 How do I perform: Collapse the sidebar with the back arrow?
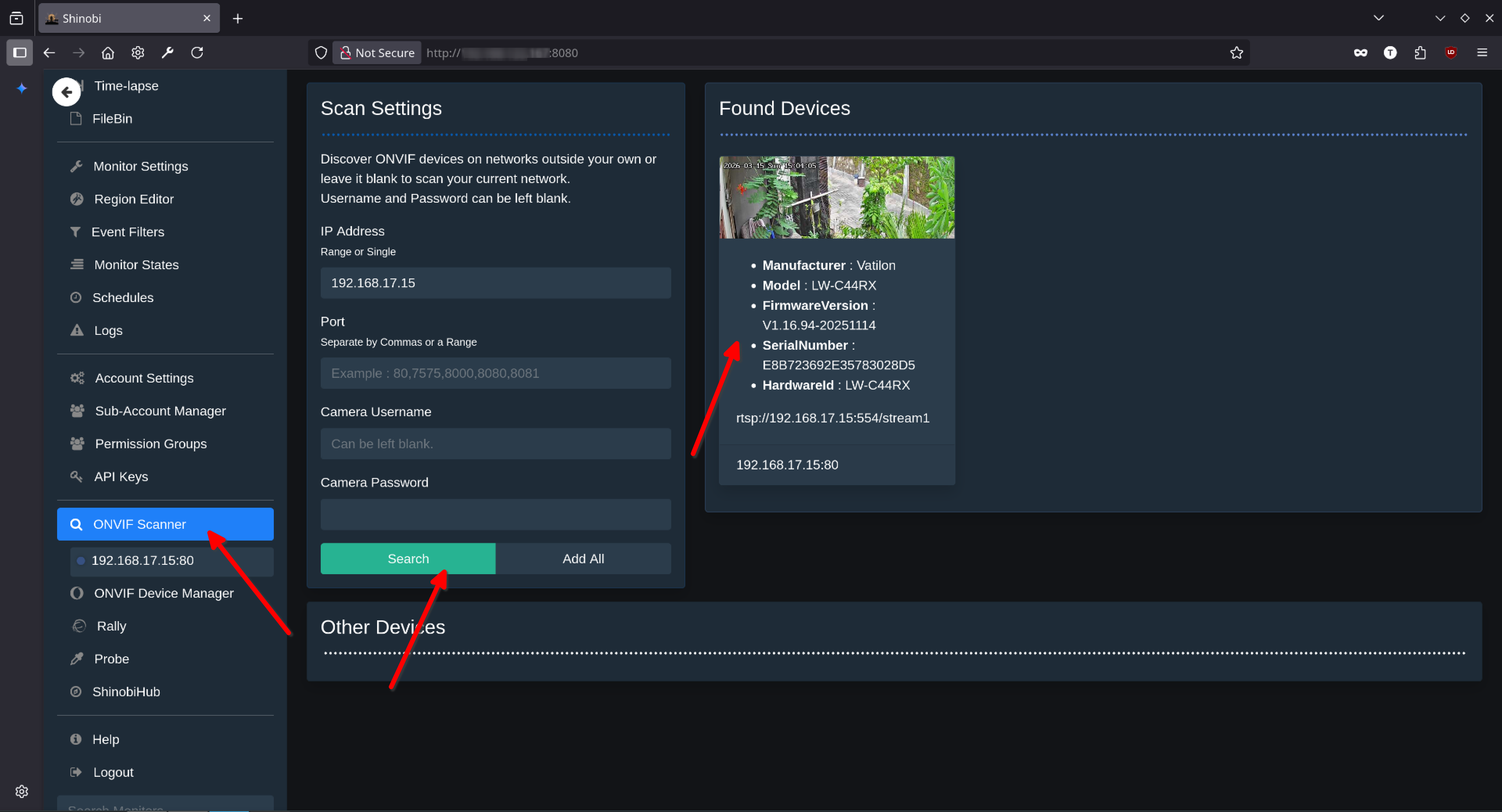click(66, 92)
